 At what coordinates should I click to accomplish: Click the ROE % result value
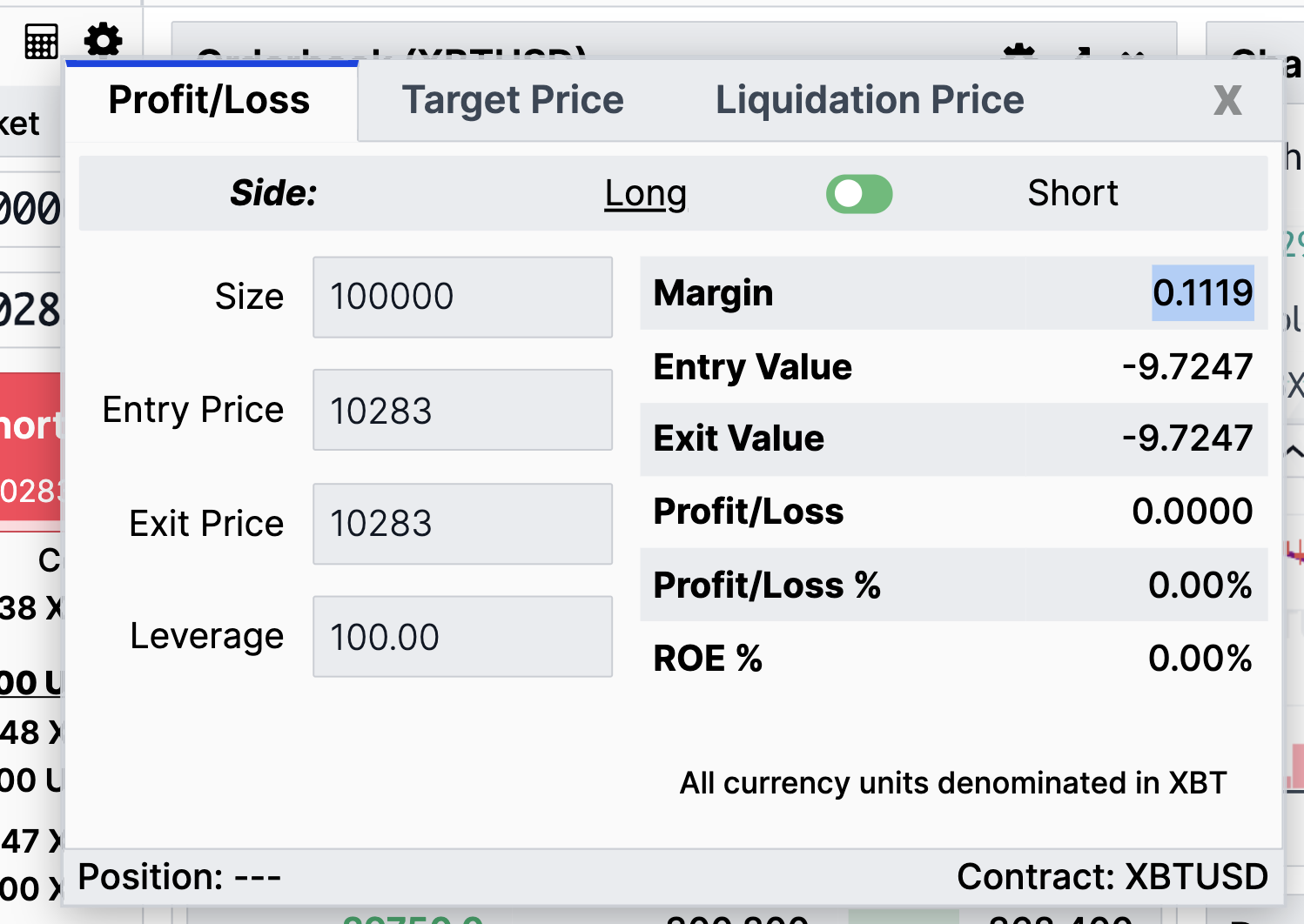pos(1200,659)
